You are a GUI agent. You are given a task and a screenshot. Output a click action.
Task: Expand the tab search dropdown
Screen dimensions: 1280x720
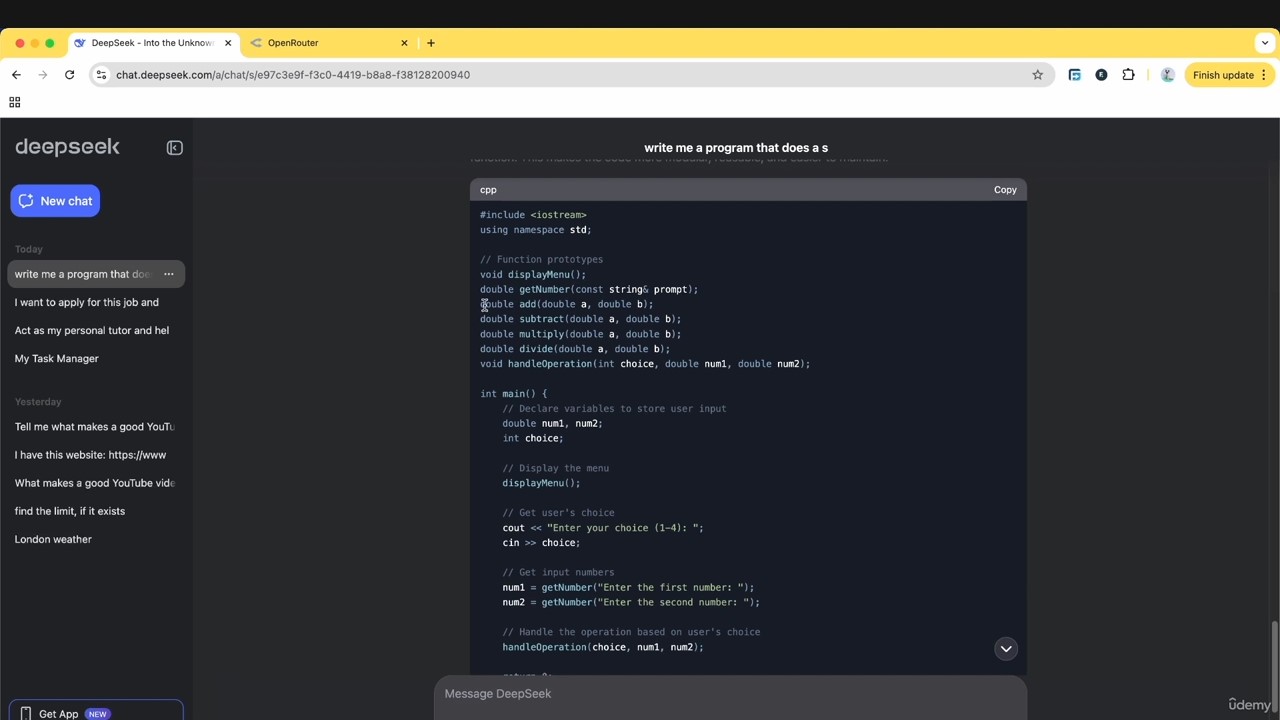1265,43
